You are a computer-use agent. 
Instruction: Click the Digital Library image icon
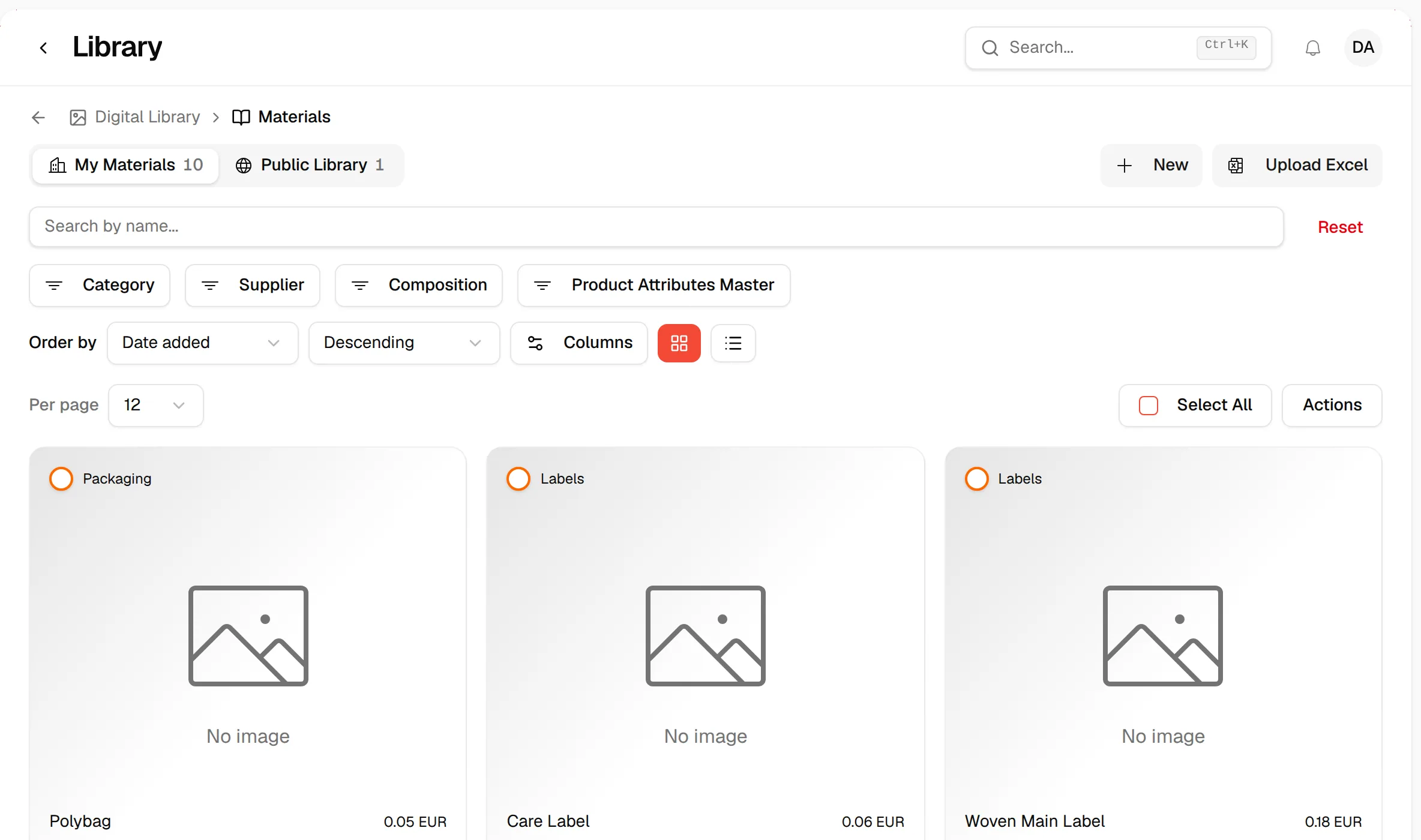coord(78,117)
